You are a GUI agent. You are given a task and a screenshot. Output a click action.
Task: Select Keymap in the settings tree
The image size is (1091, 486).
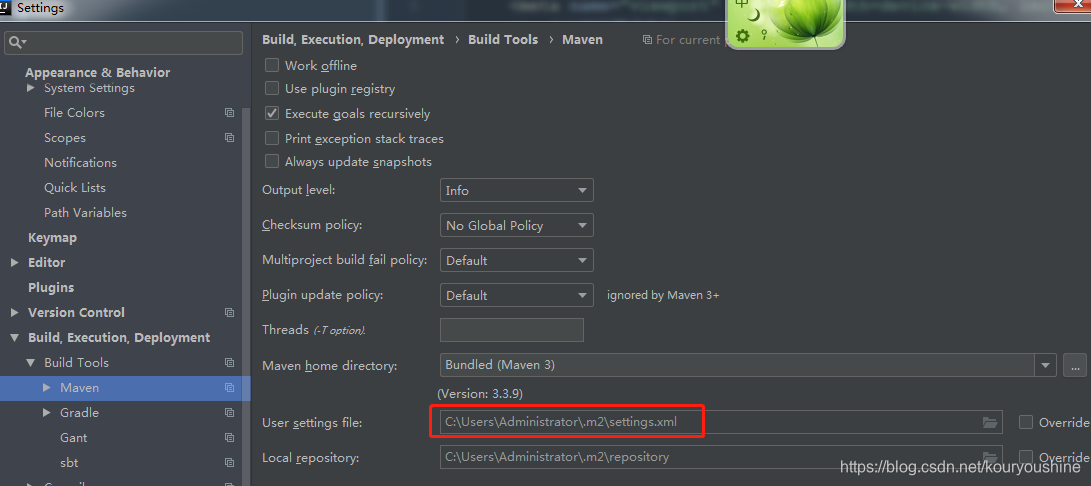[x=52, y=237]
